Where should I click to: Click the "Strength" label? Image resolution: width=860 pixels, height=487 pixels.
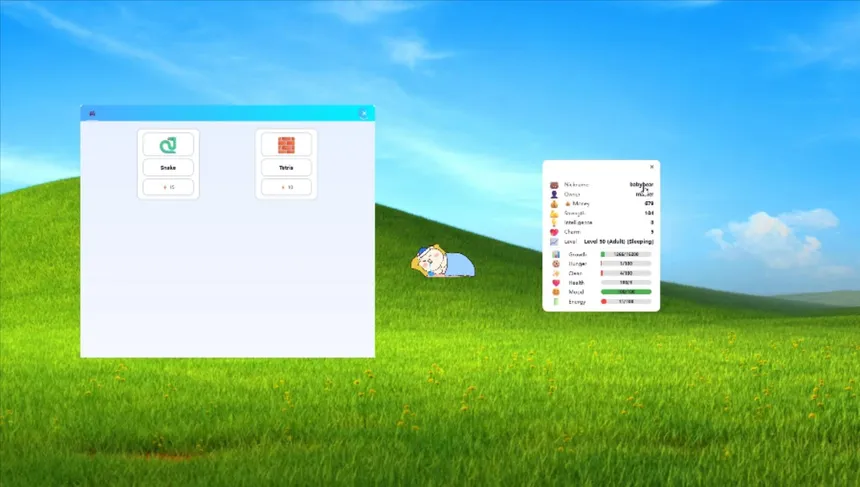(x=574, y=213)
